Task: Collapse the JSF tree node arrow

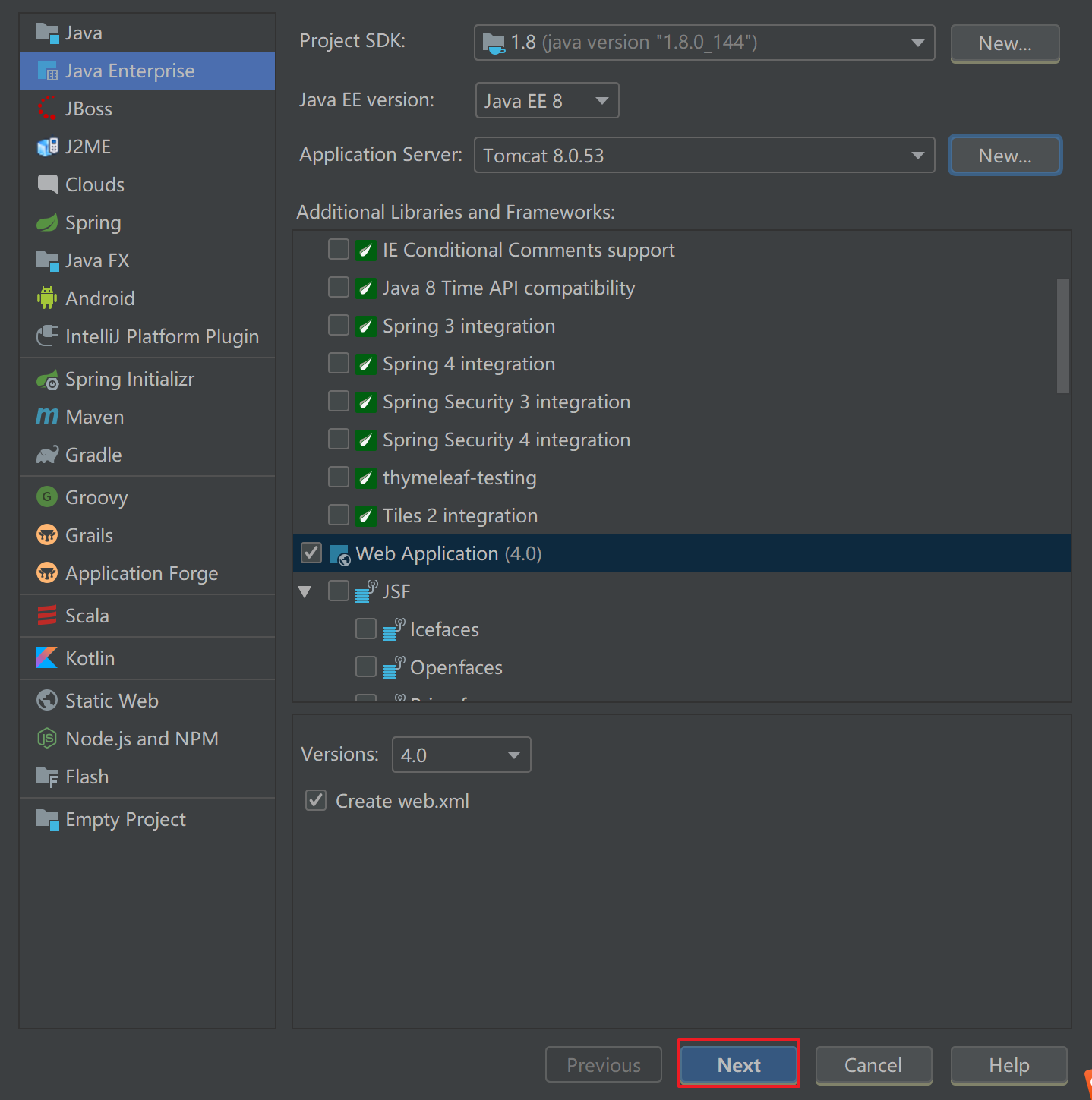Action: click(x=305, y=591)
